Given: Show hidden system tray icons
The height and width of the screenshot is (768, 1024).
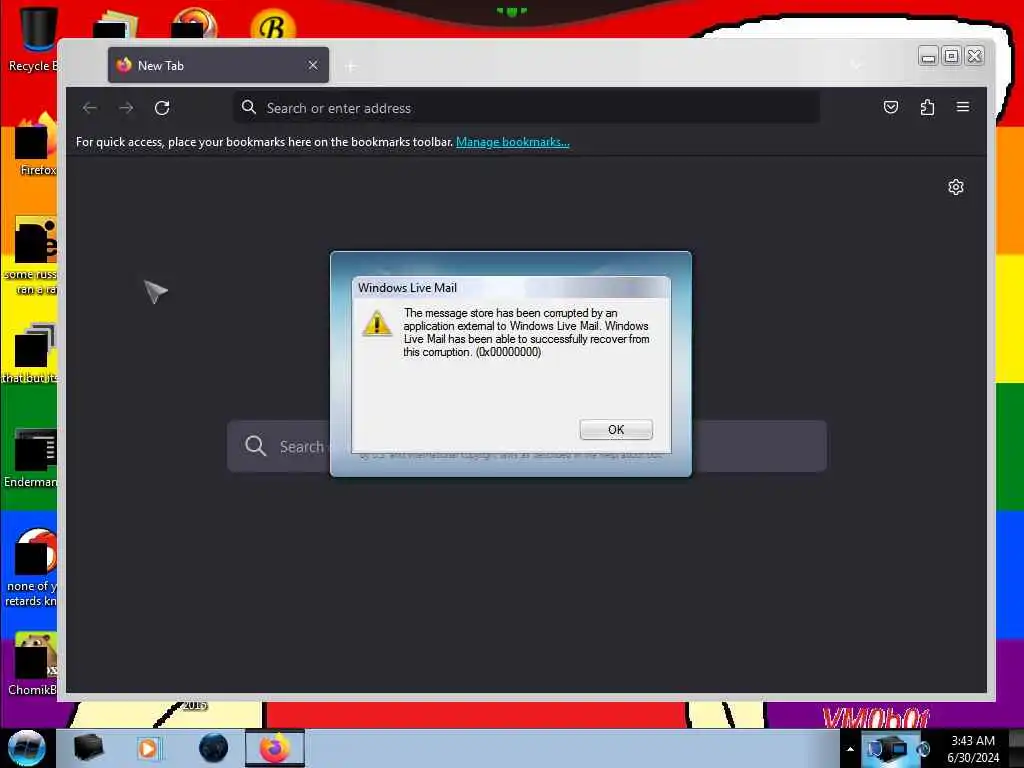Looking at the screenshot, I should tap(850, 749).
